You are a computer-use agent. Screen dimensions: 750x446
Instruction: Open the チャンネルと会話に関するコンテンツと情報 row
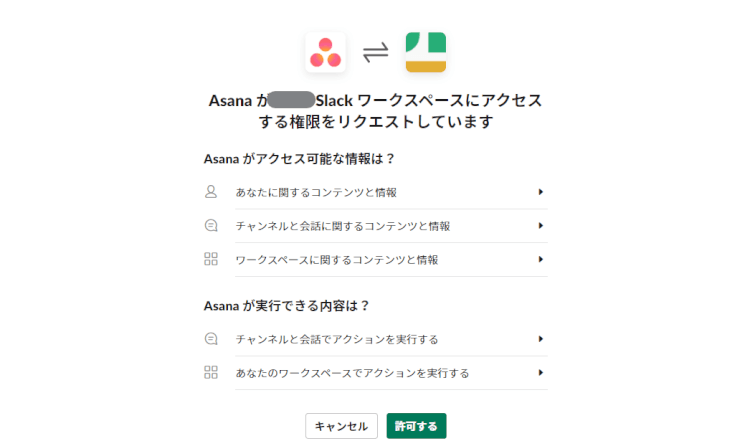point(342,226)
